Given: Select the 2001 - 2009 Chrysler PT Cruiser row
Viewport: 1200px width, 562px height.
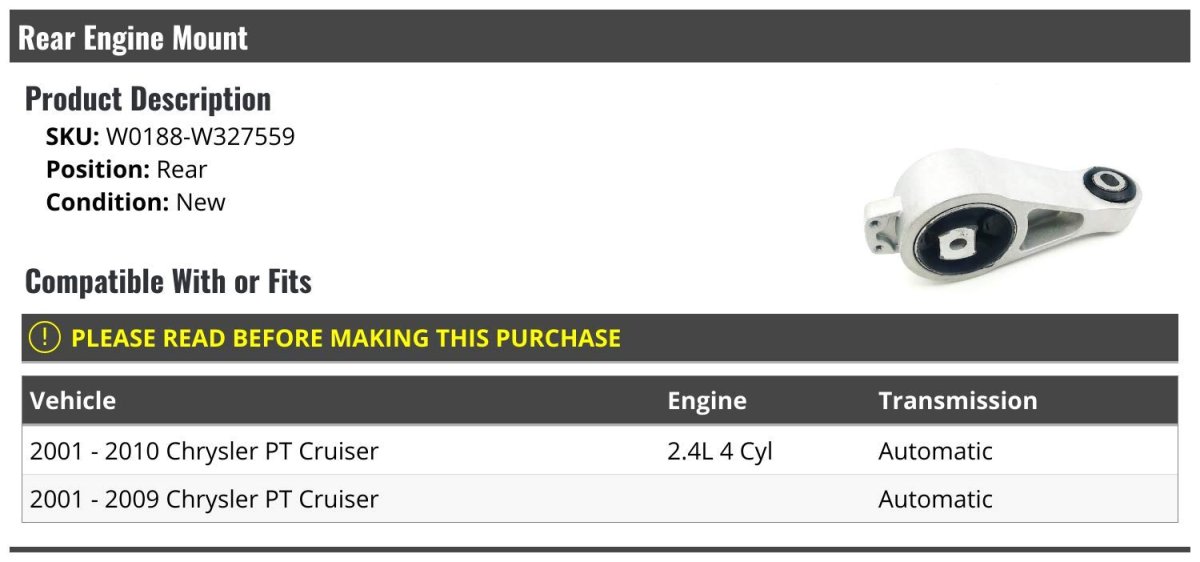Looking at the screenshot, I should point(204,499).
